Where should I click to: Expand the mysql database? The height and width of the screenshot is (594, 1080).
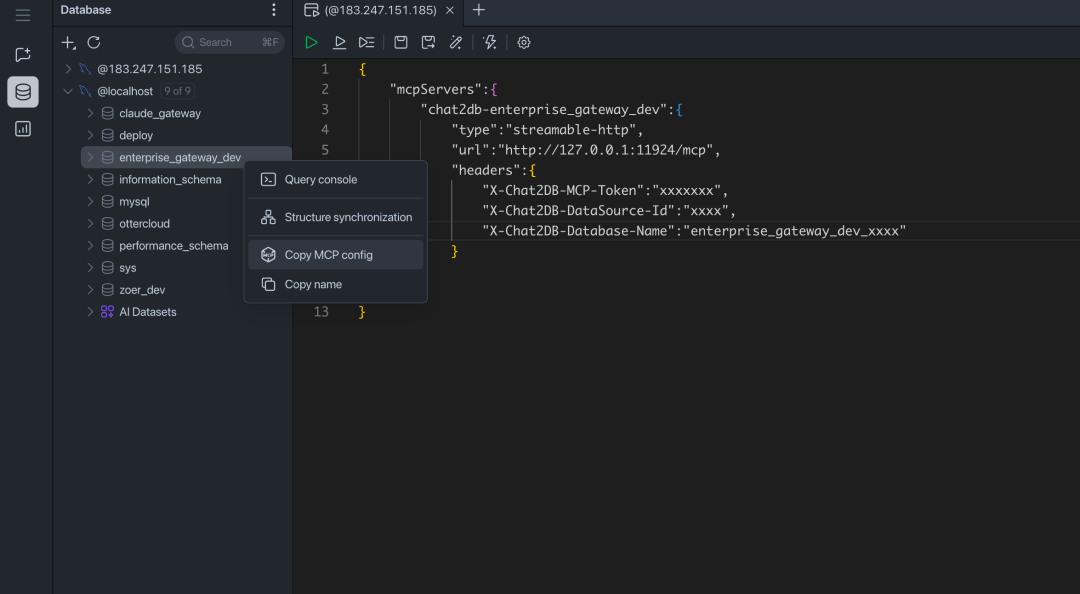click(90, 201)
